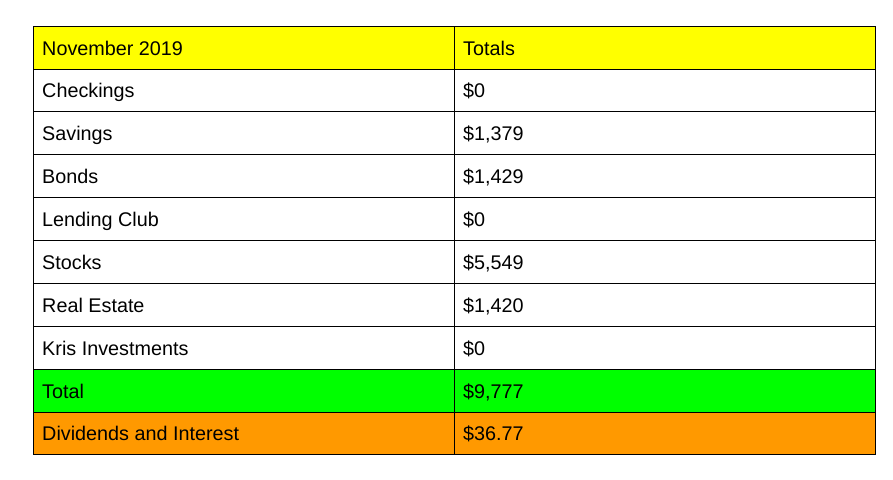Select the Kris Investments $0 value
The width and height of the screenshot is (893, 480).
pyautogui.click(x=474, y=349)
